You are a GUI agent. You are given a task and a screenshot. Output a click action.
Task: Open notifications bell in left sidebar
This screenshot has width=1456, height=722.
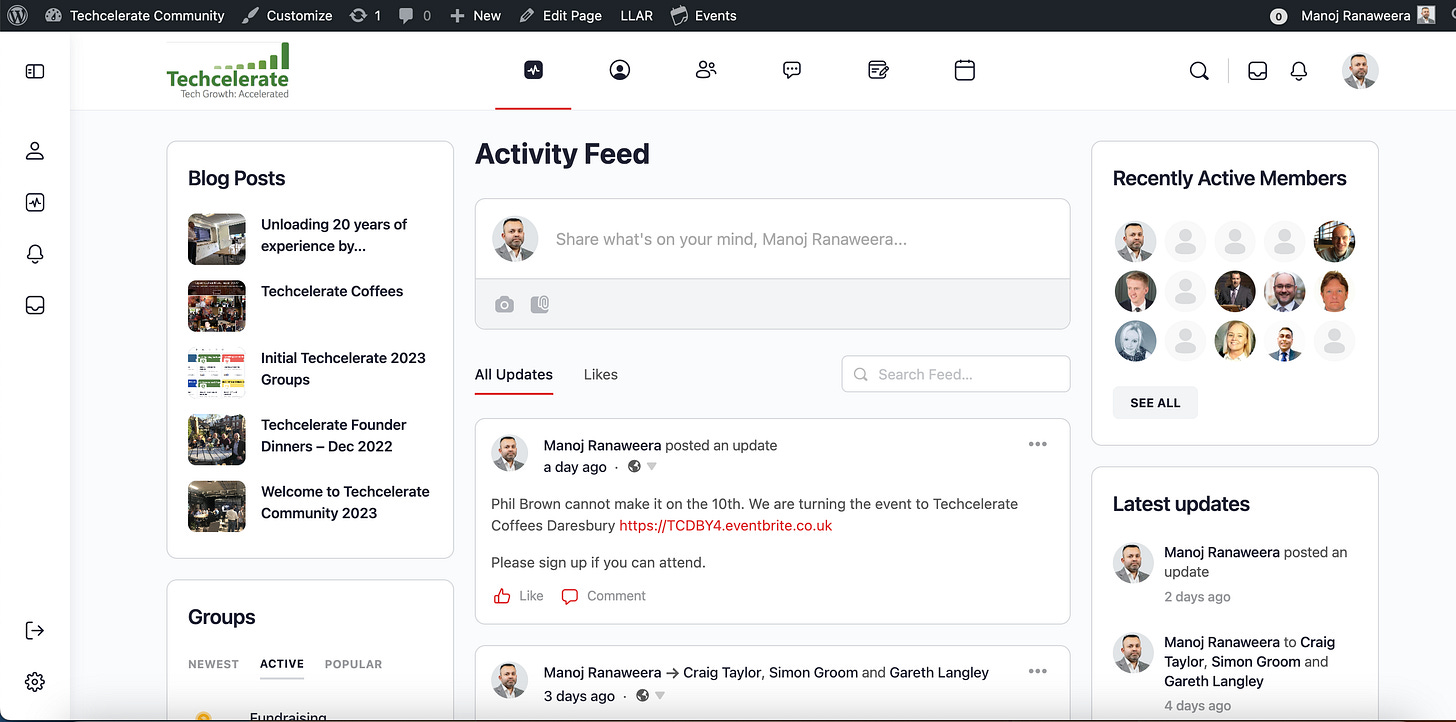(35, 254)
